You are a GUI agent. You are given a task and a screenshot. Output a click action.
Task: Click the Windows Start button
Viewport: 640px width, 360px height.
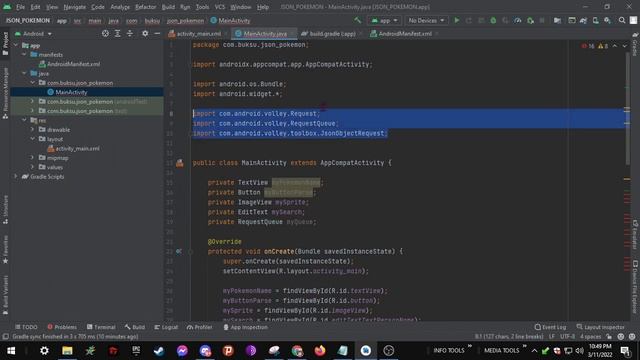pyautogui.click(x=11, y=350)
